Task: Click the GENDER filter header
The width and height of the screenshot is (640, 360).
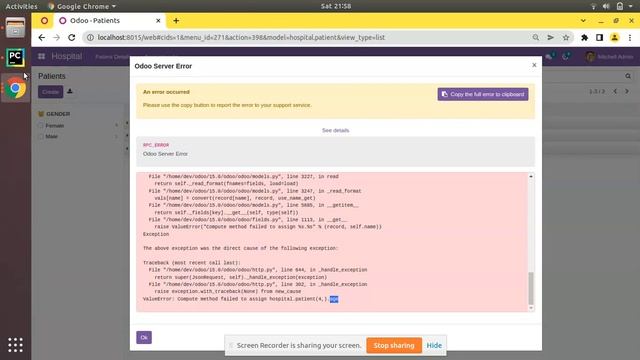Action: click(58, 114)
